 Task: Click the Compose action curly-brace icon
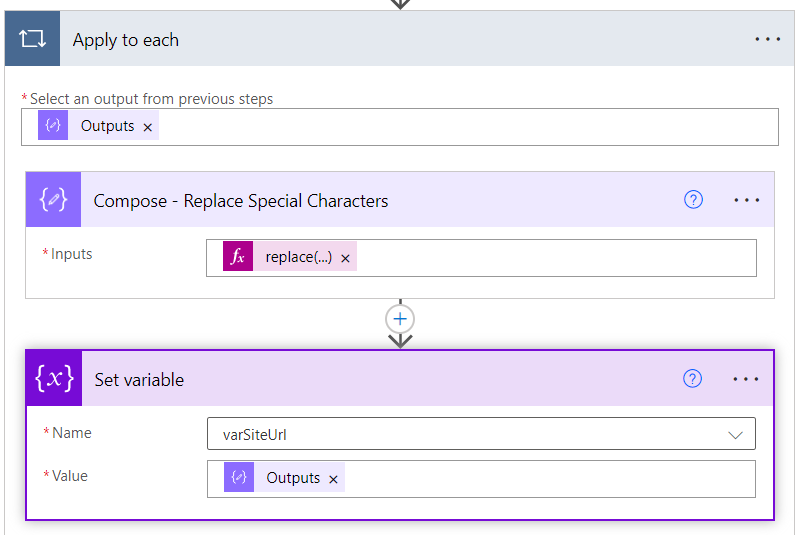coord(53,200)
